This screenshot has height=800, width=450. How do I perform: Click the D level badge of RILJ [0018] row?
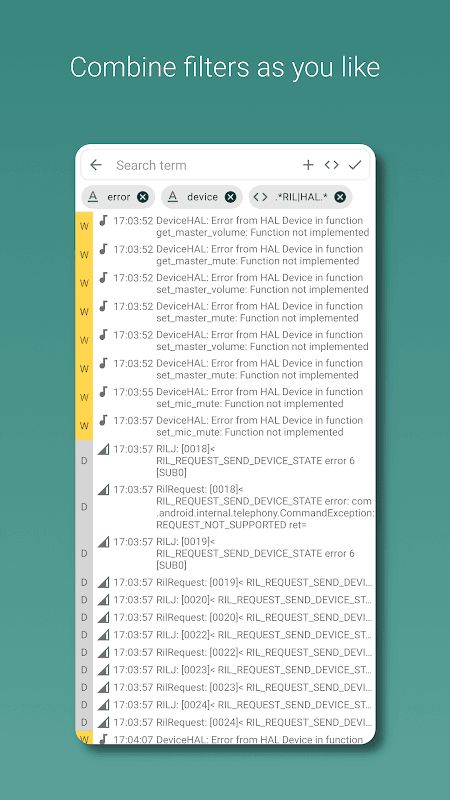pyautogui.click(x=84, y=461)
